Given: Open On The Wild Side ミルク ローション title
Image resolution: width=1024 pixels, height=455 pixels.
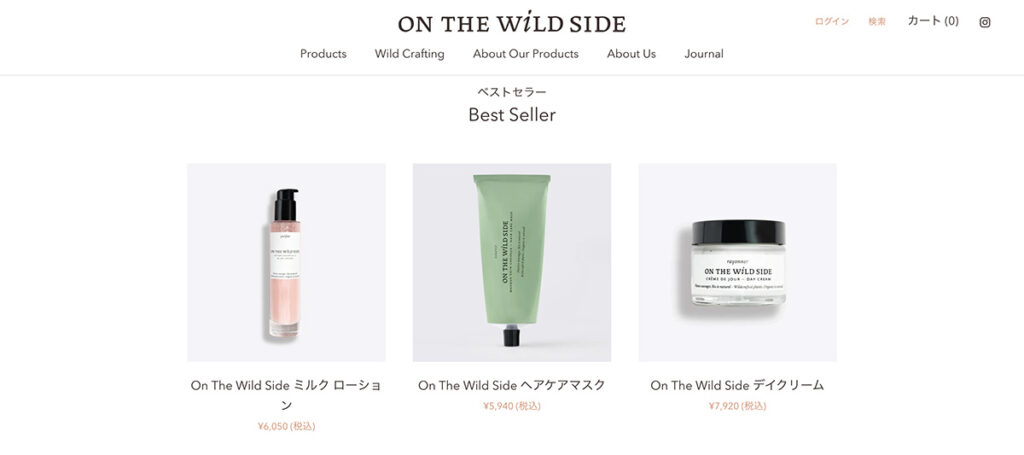Looking at the screenshot, I should tap(286, 395).
